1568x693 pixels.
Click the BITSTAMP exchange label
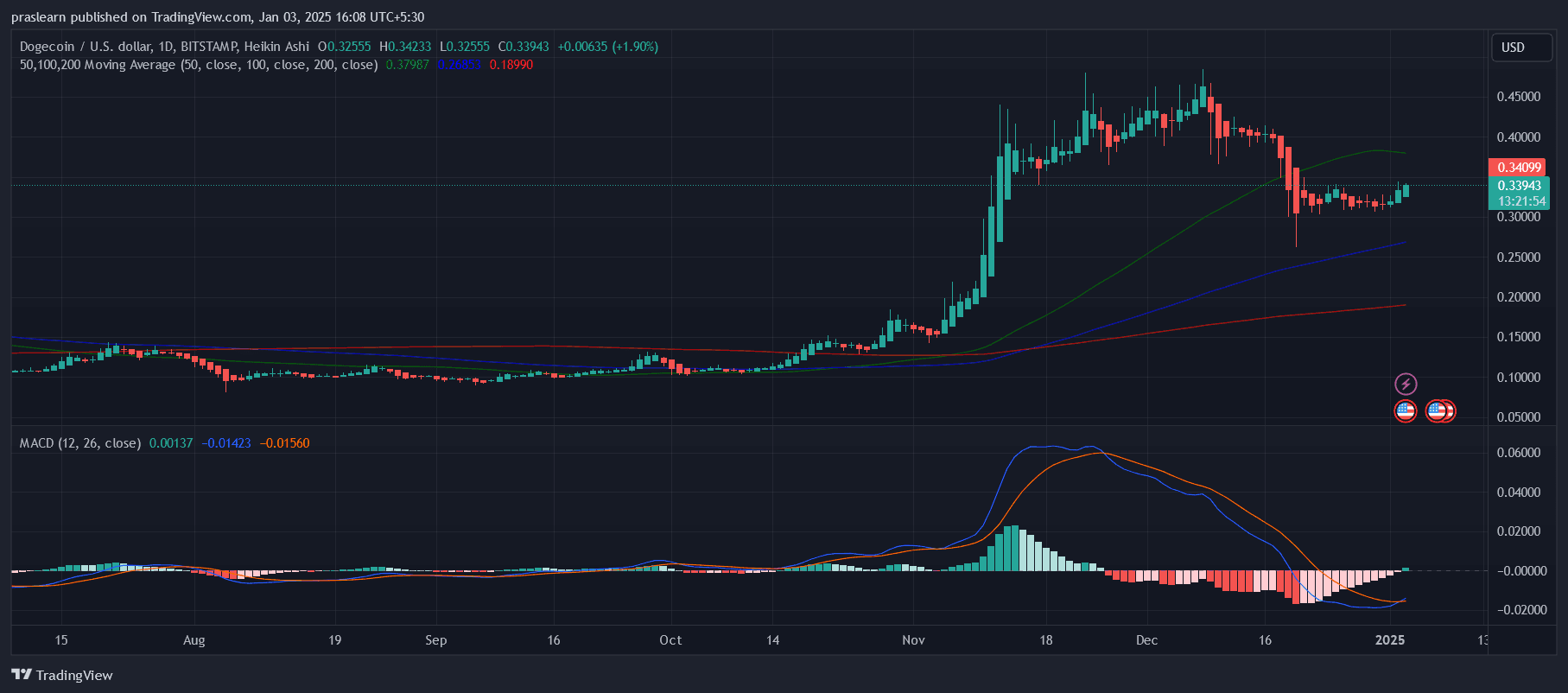click(x=209, y=47)
